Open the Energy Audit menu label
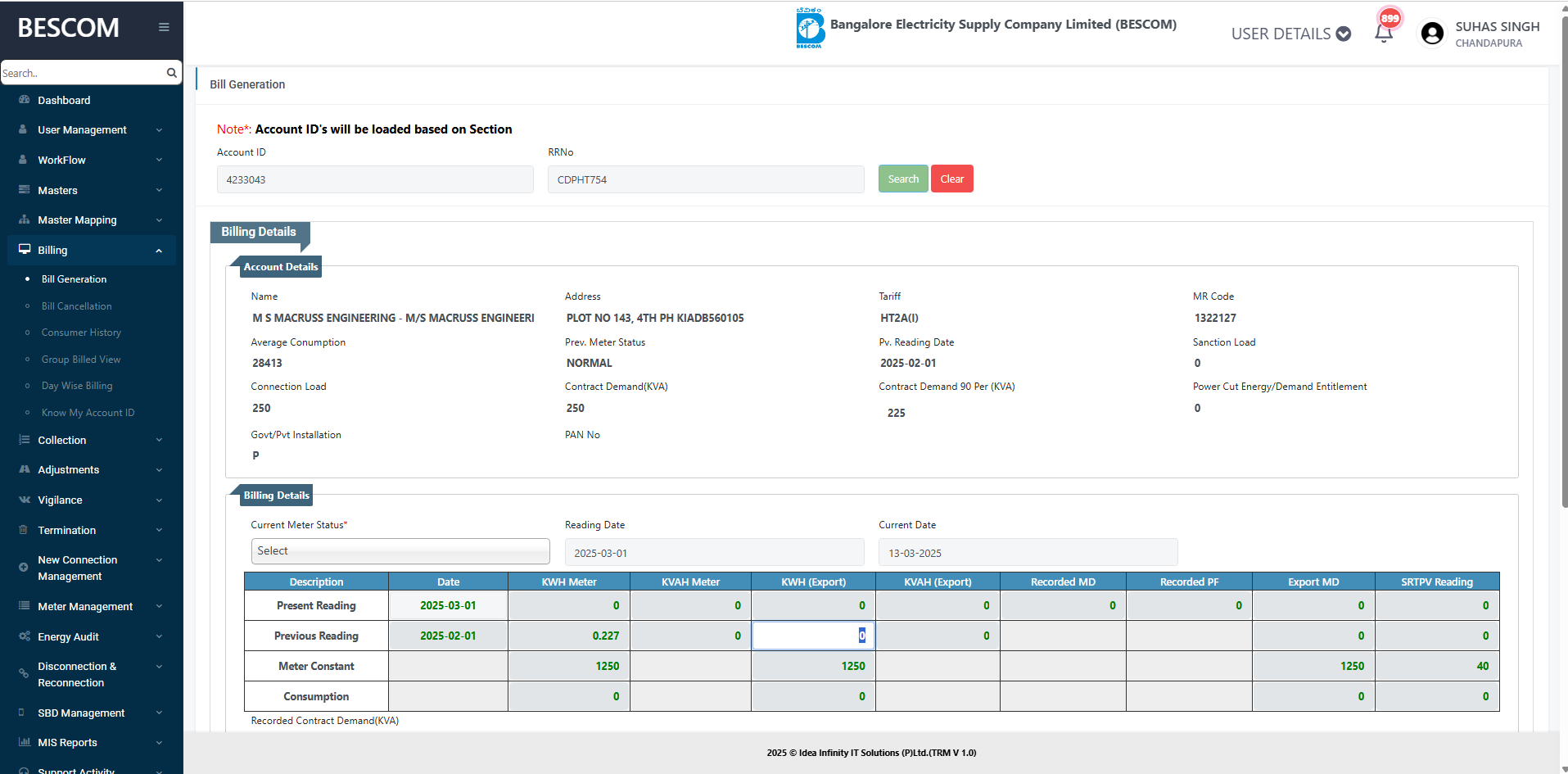Image resolution: width=1568 pixels, height=774 pixels. click(x=68, y=636)
